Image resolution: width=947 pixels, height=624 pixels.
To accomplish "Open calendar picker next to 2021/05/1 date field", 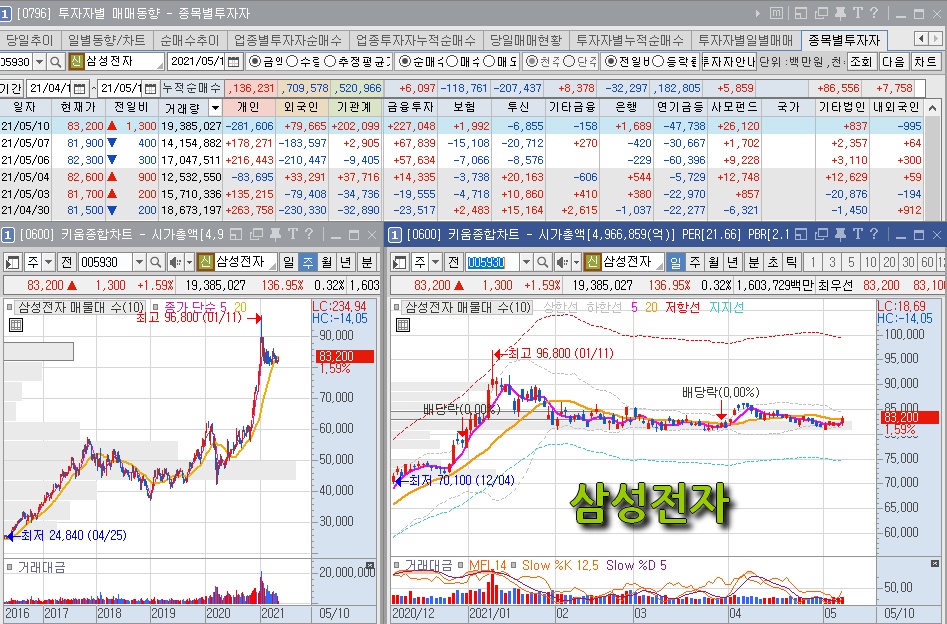I will [x=234, y=62].
